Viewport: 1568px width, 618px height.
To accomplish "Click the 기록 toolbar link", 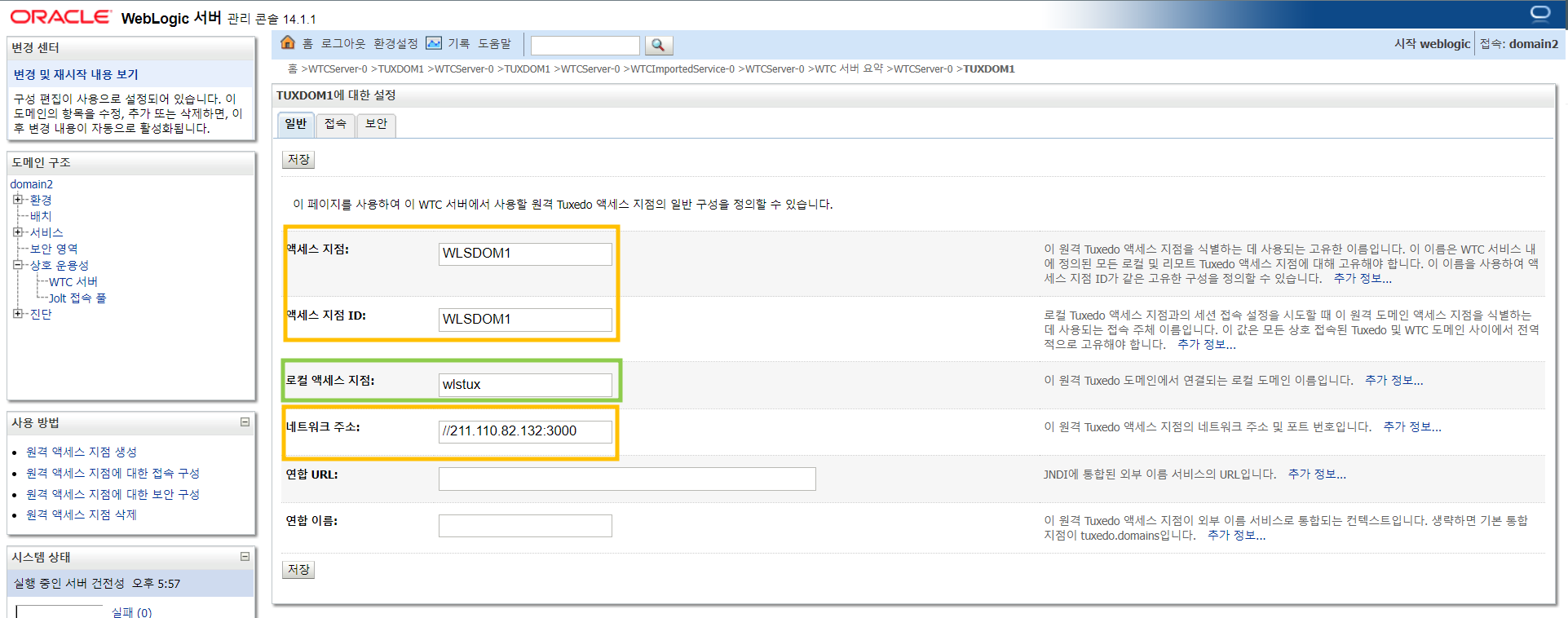I will [458, 44].
